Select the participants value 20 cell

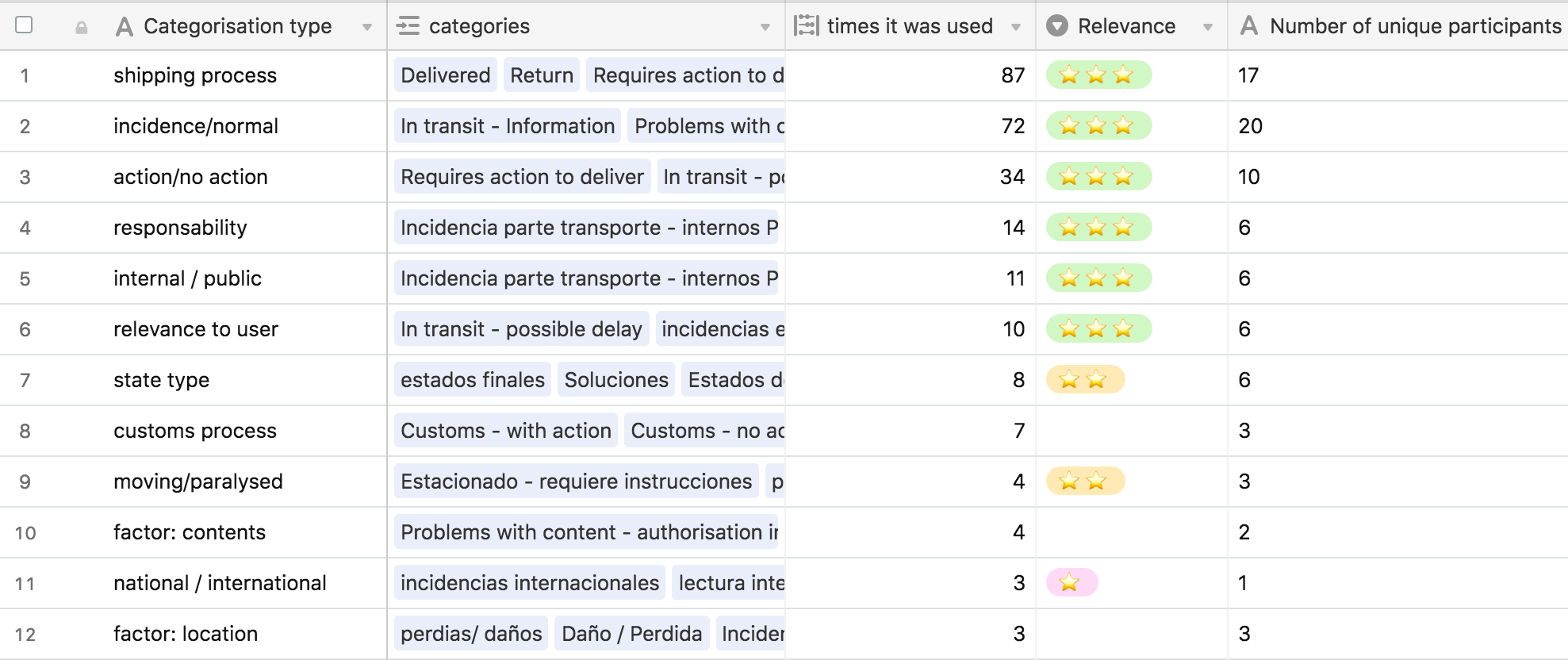click(1397, 126)
